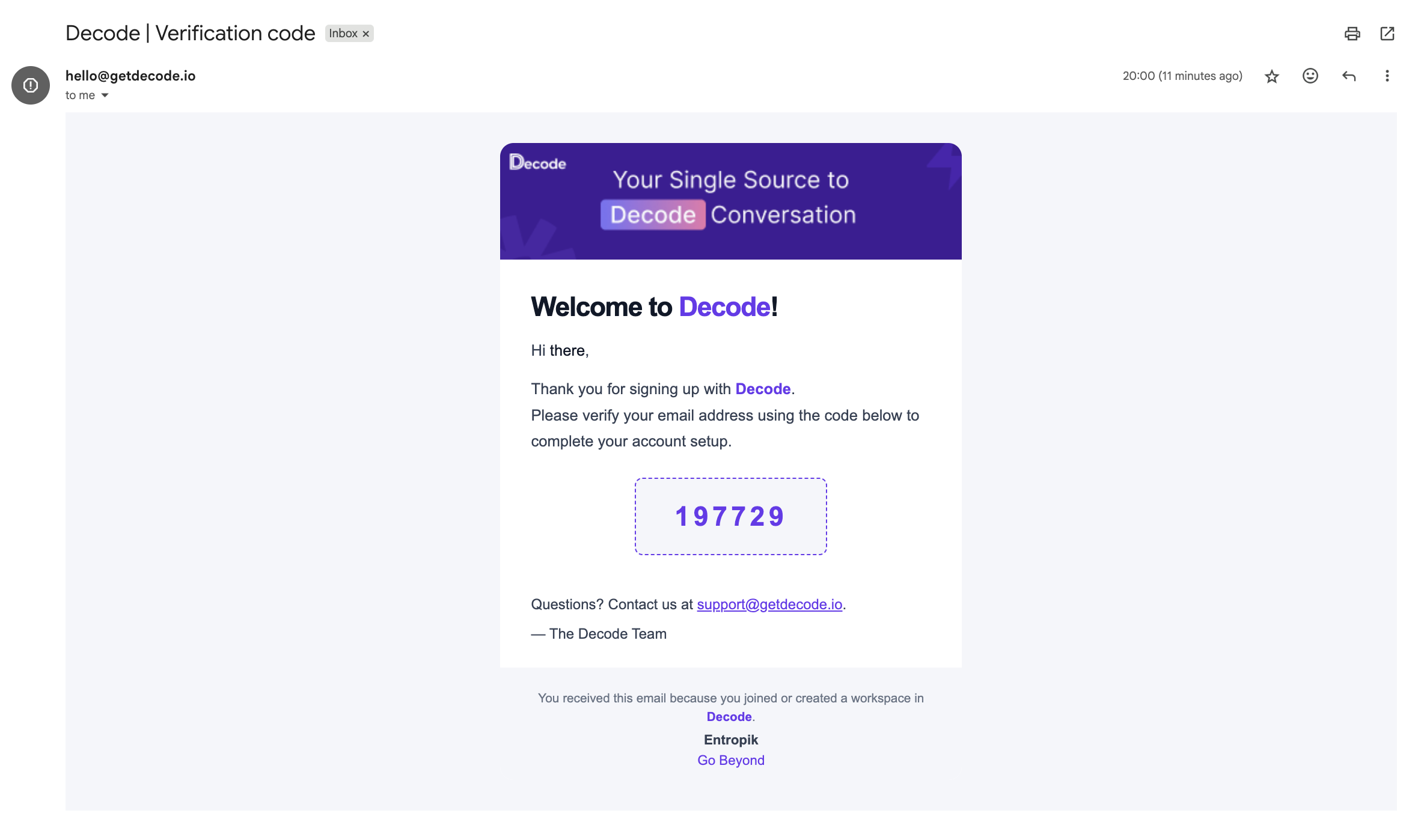
Task: Expand recipient details next to 'to me'
Action: (105, 96)
